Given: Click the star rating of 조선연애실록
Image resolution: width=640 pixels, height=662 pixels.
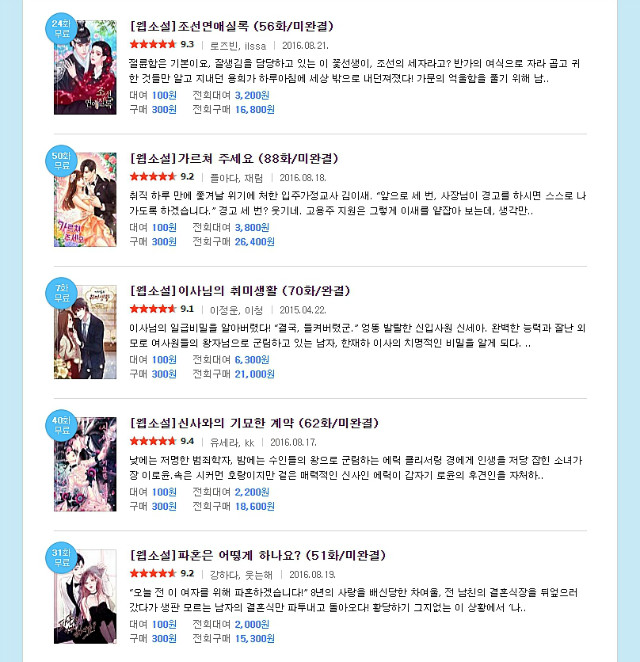Looking at the screenshot, I should point(162,44).
